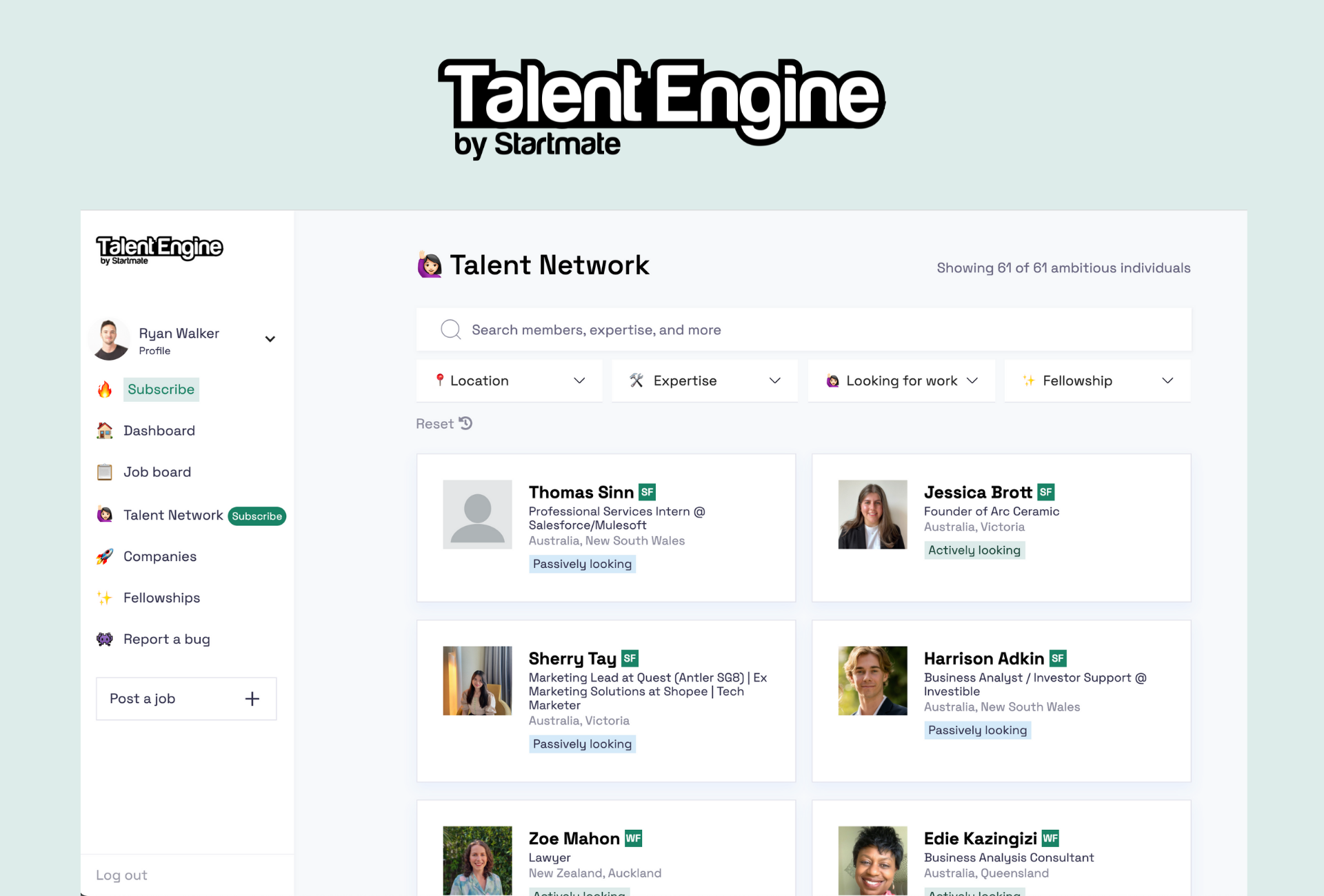Click the Reset filters button

443,423
